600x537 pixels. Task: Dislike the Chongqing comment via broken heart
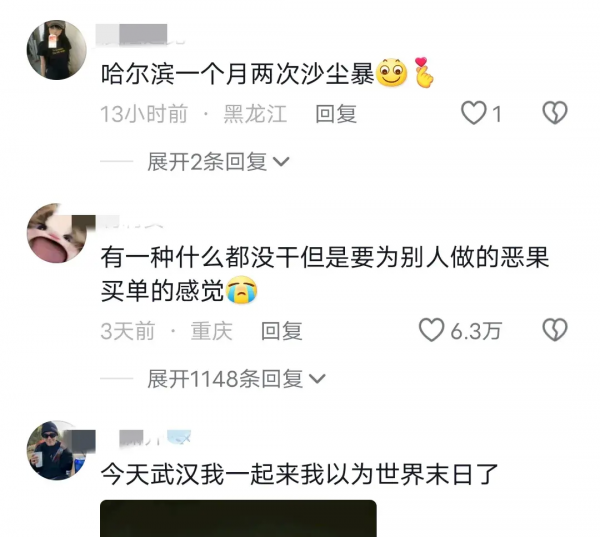point(555,330)
